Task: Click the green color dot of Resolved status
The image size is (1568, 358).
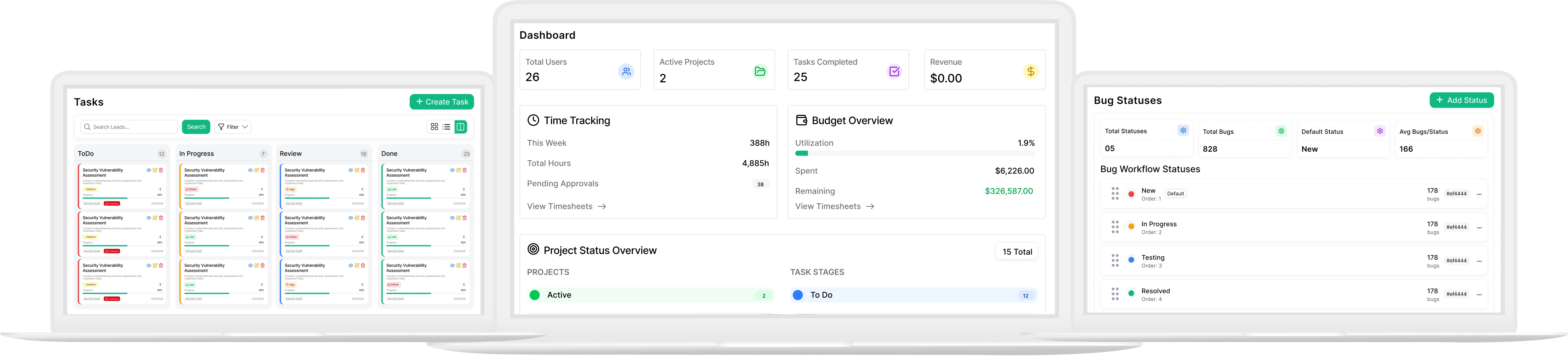Action: [1131, 294]
